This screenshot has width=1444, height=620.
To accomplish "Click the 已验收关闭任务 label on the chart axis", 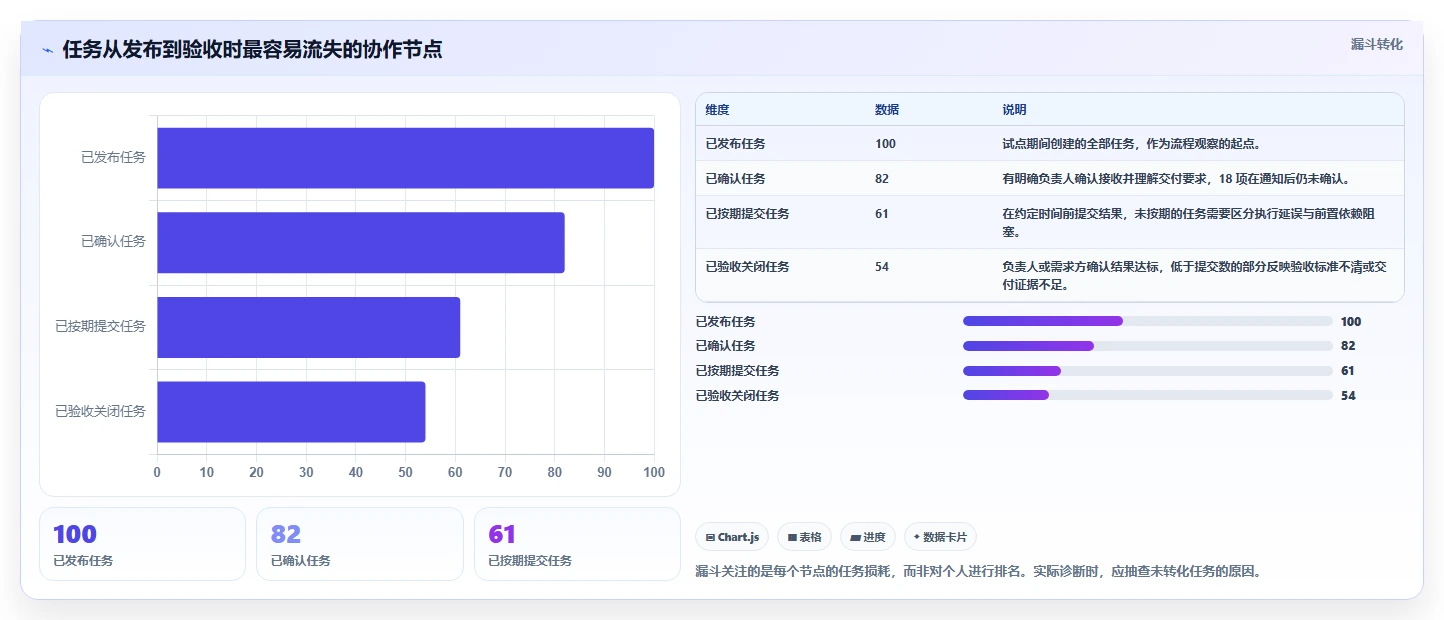I will click(x=100, y=412).
